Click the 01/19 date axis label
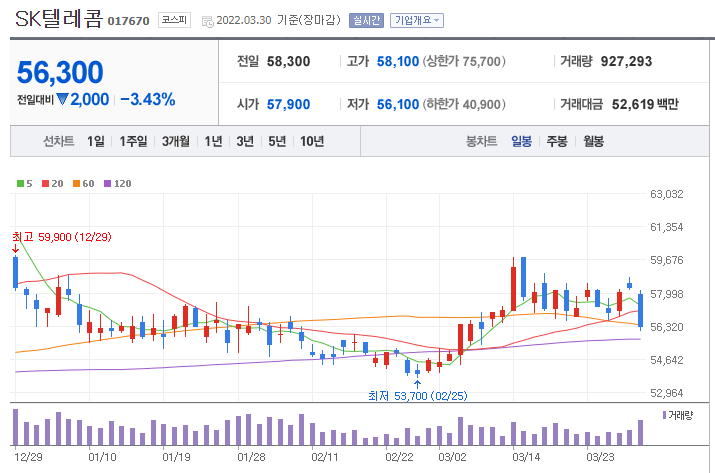 click(x=176, y=457)
